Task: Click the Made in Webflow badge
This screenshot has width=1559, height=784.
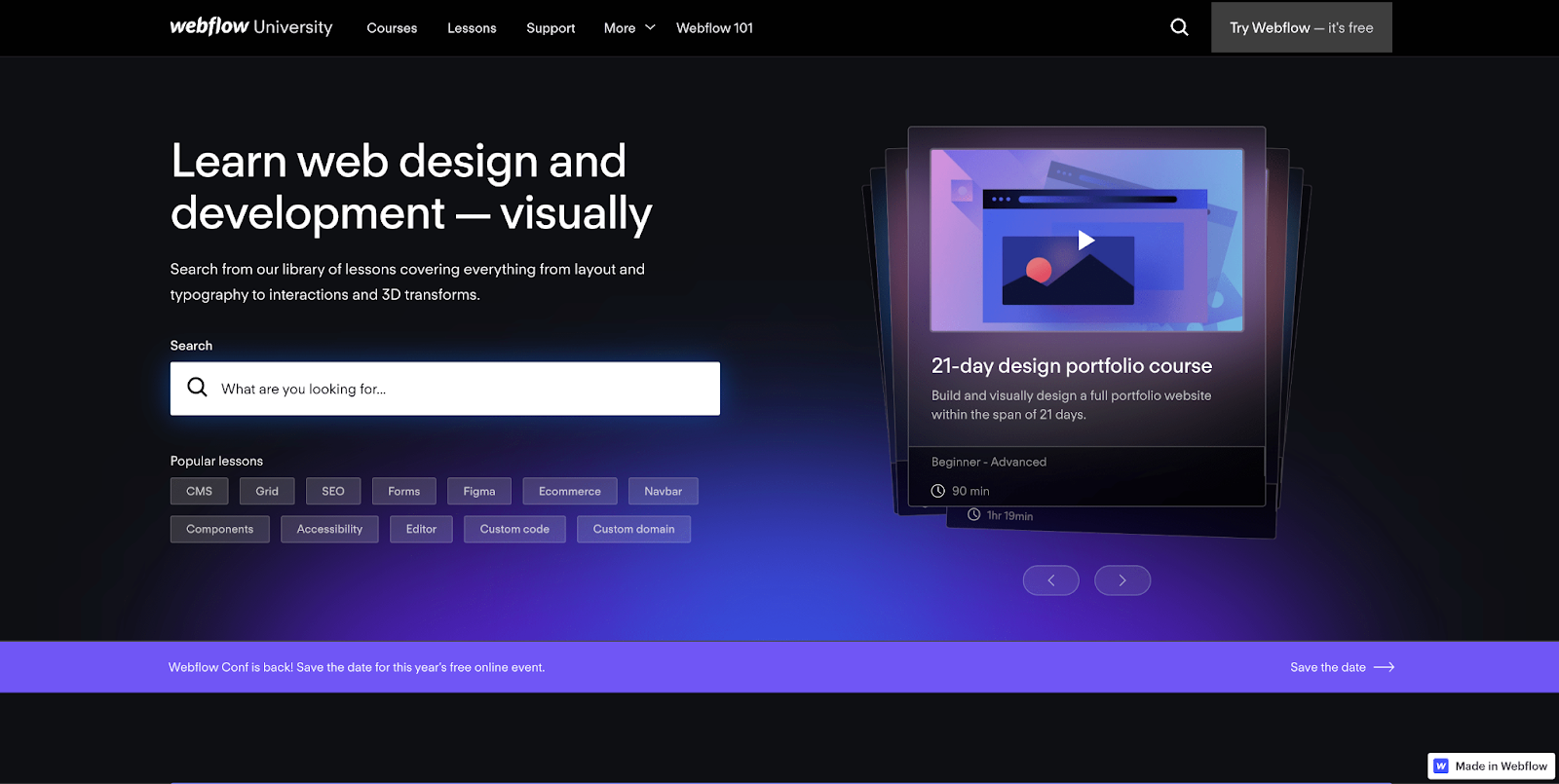Action: 1491,766
